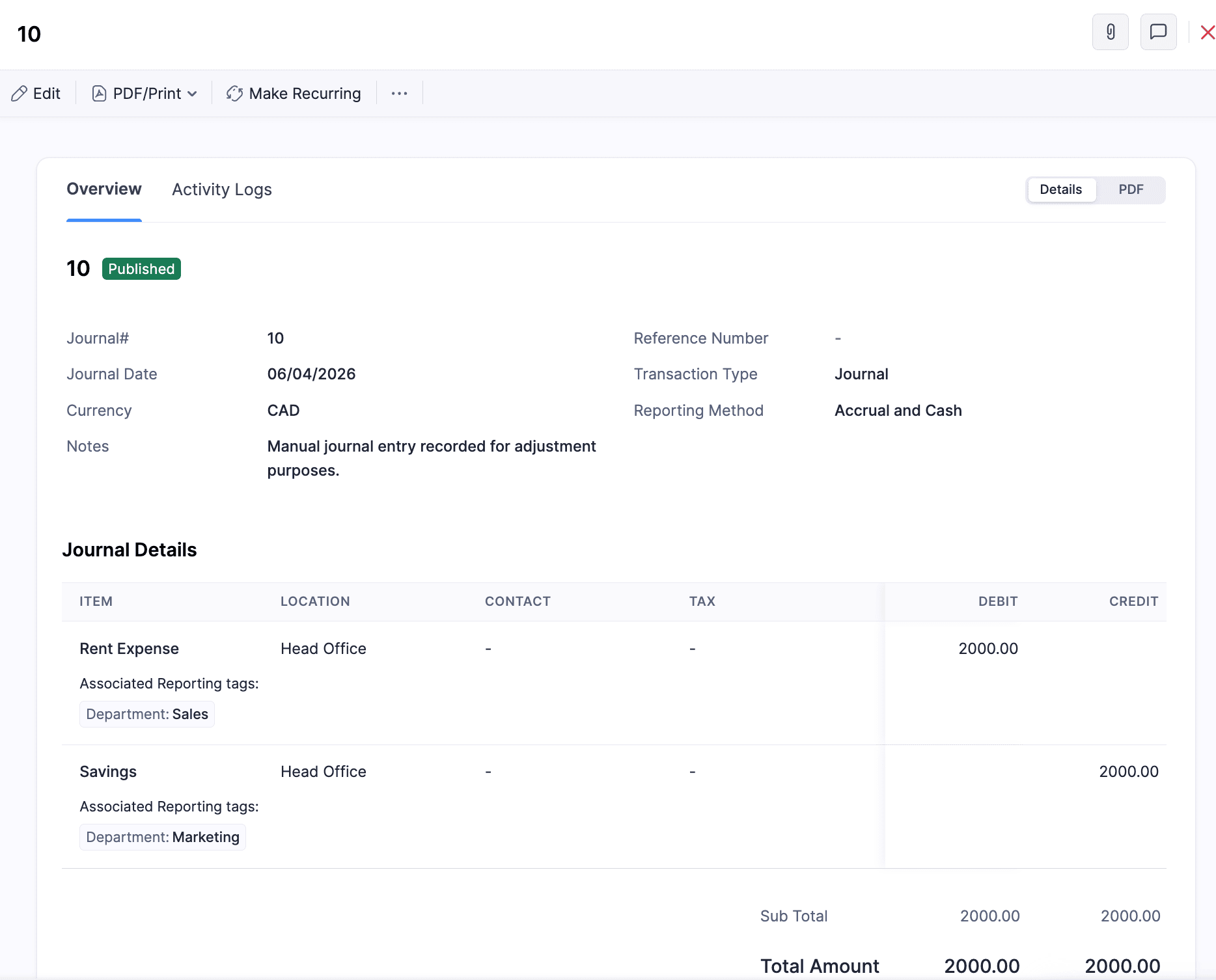
Task: Open comments using the chat bubble icon
Action: click(1159, 32)
